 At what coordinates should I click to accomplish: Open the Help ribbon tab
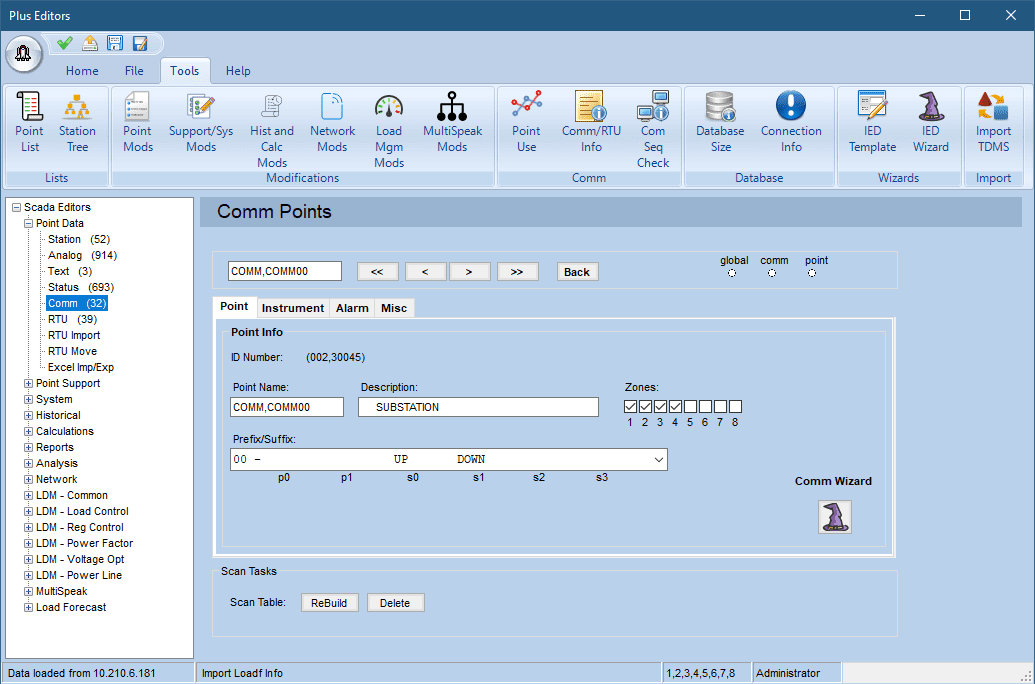pos(238,71)
